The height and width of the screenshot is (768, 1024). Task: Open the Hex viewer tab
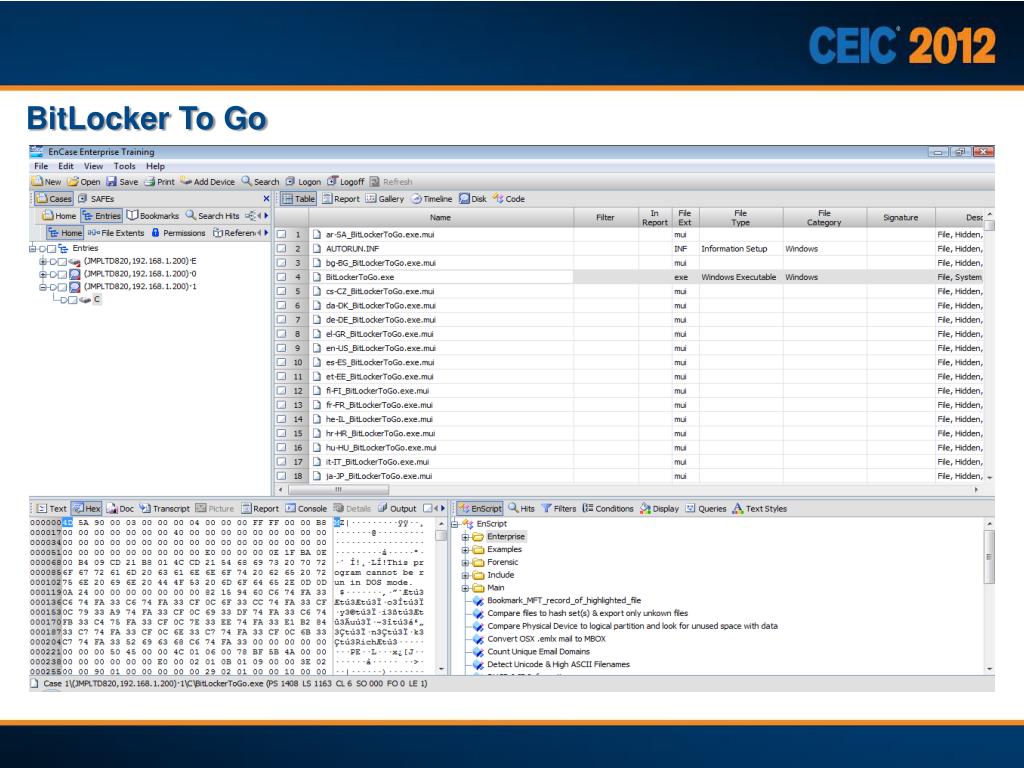pyautogui.click(x=86, y=508)
